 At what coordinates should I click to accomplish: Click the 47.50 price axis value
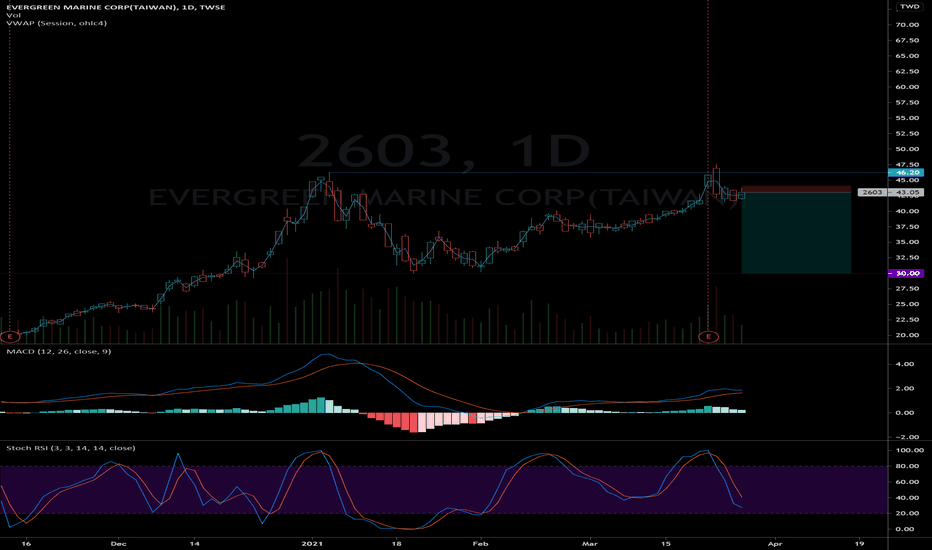[908, 165]
